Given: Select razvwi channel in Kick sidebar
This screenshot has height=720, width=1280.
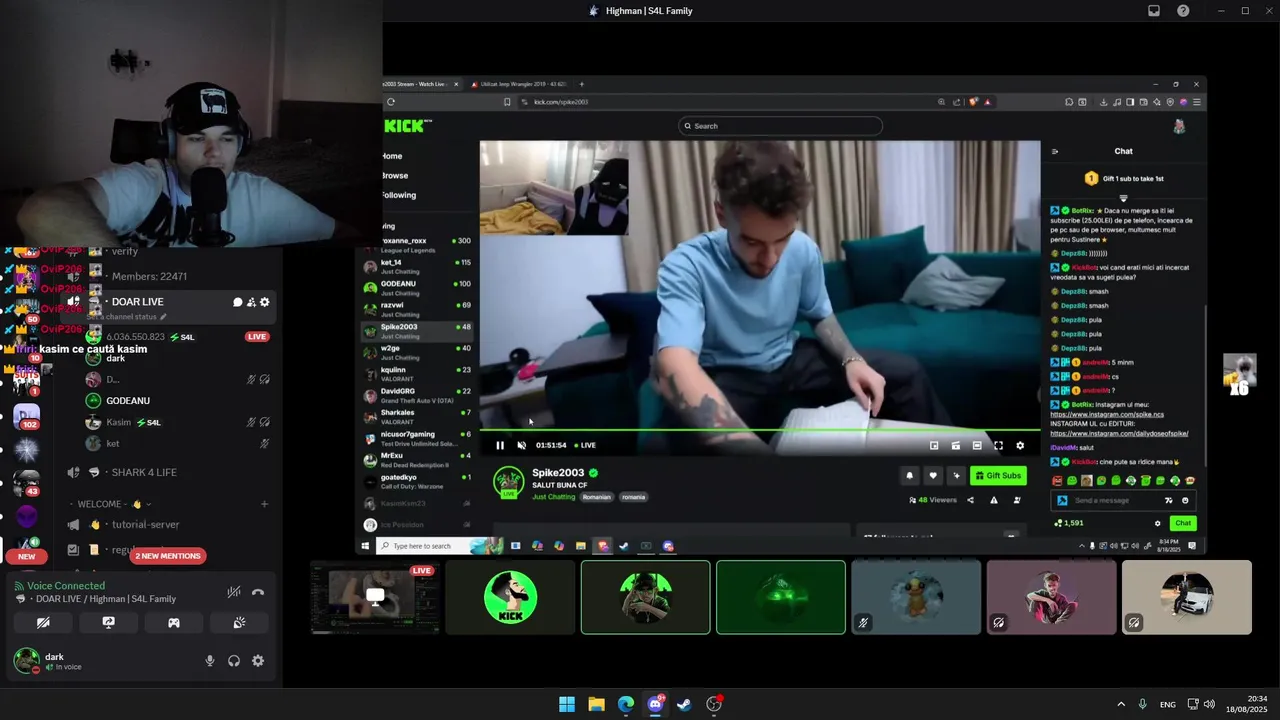Looking at the screenshot, I should (418, 308).
